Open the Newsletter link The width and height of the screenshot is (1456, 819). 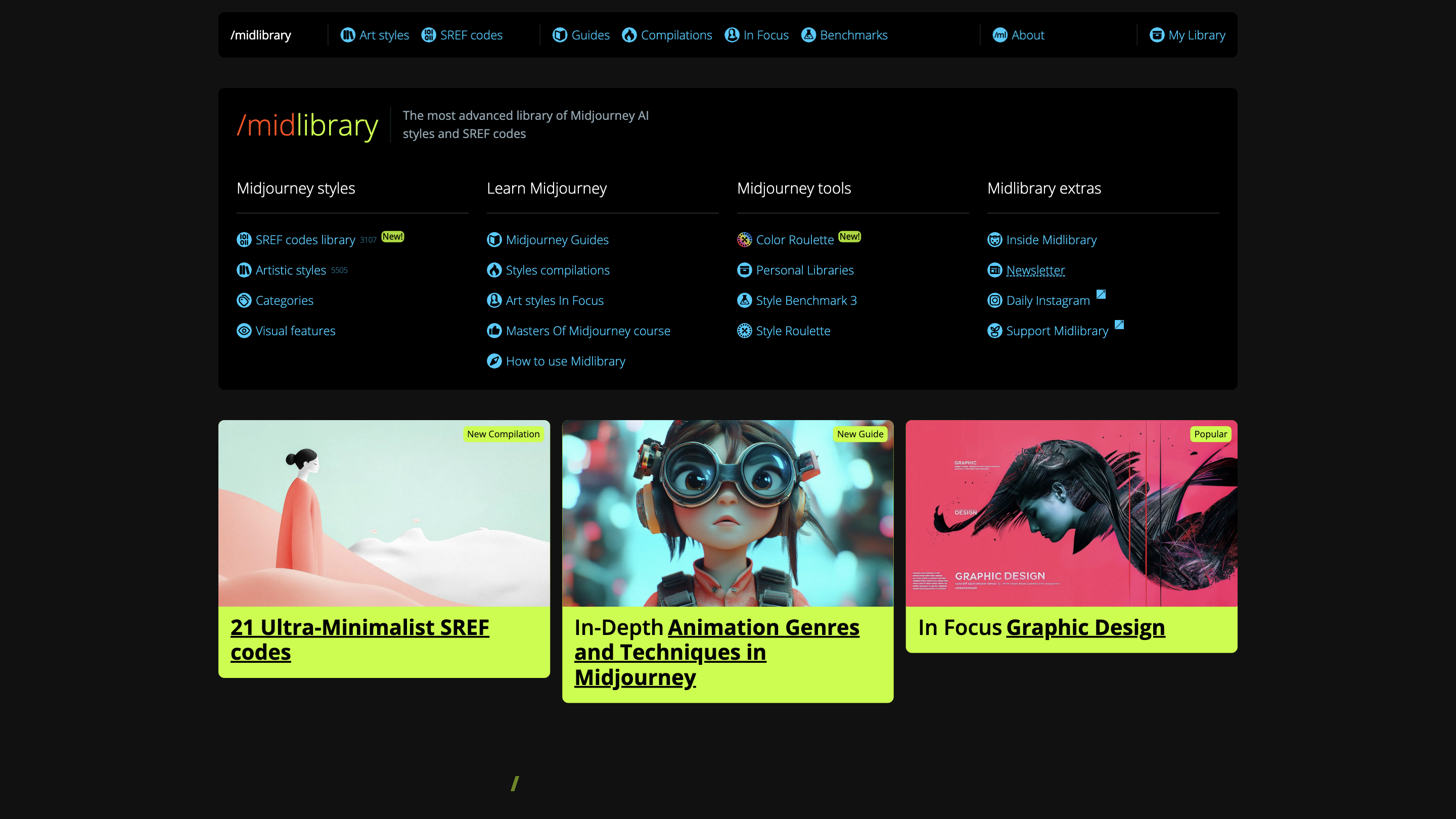pyautogui.click(x=1035, y=270)
